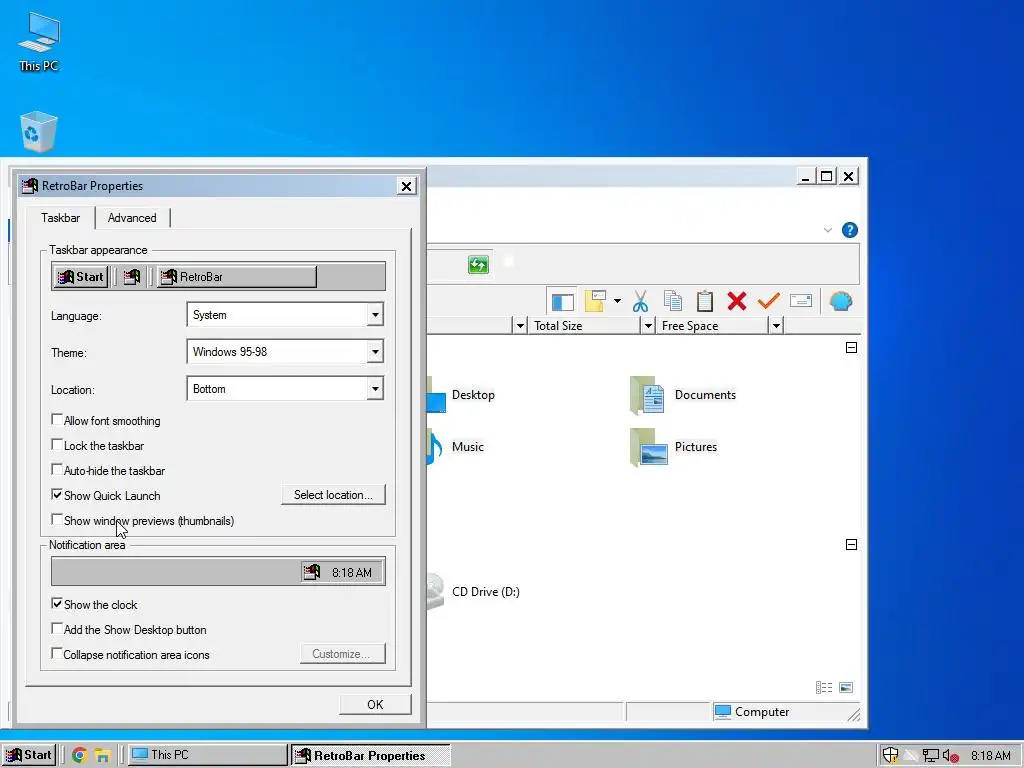This screenshot has width=1024, height=768.
Task: Enable Allow font smoothing
Action: click(57, 420)
